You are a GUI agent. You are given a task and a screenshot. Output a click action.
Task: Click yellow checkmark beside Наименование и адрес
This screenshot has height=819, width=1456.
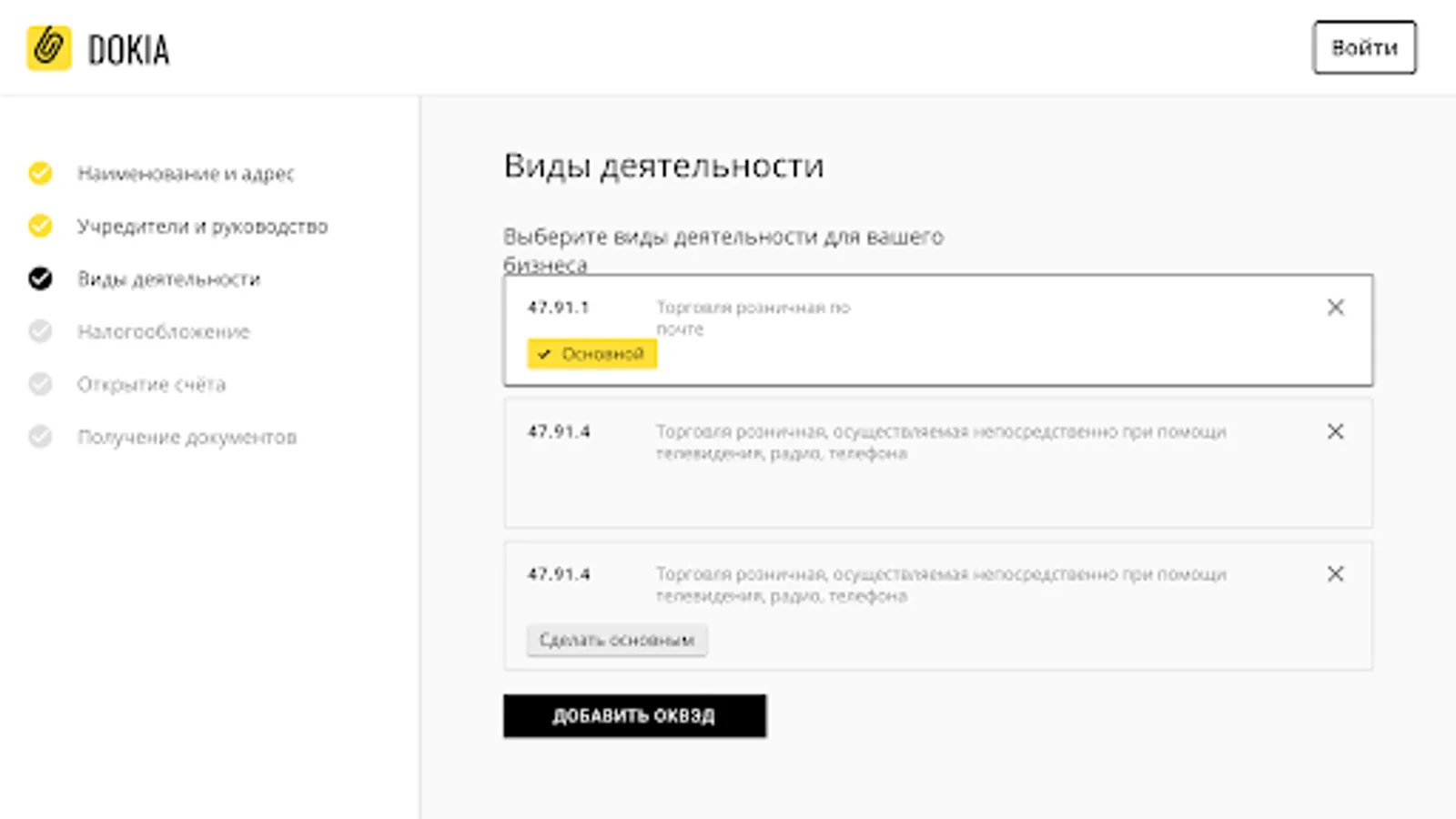pos(40,173)
